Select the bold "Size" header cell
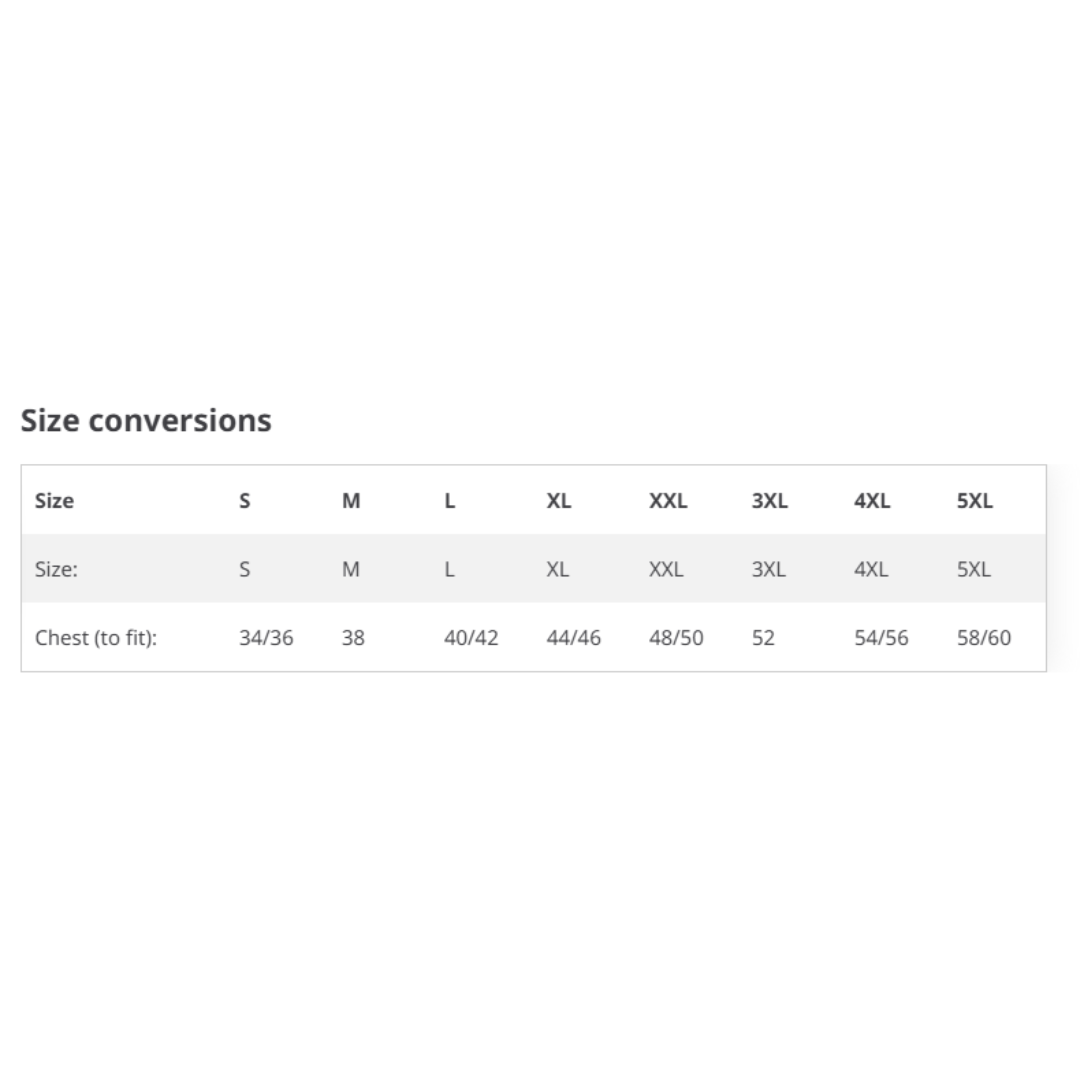1080x1080 pixels. 54,501
